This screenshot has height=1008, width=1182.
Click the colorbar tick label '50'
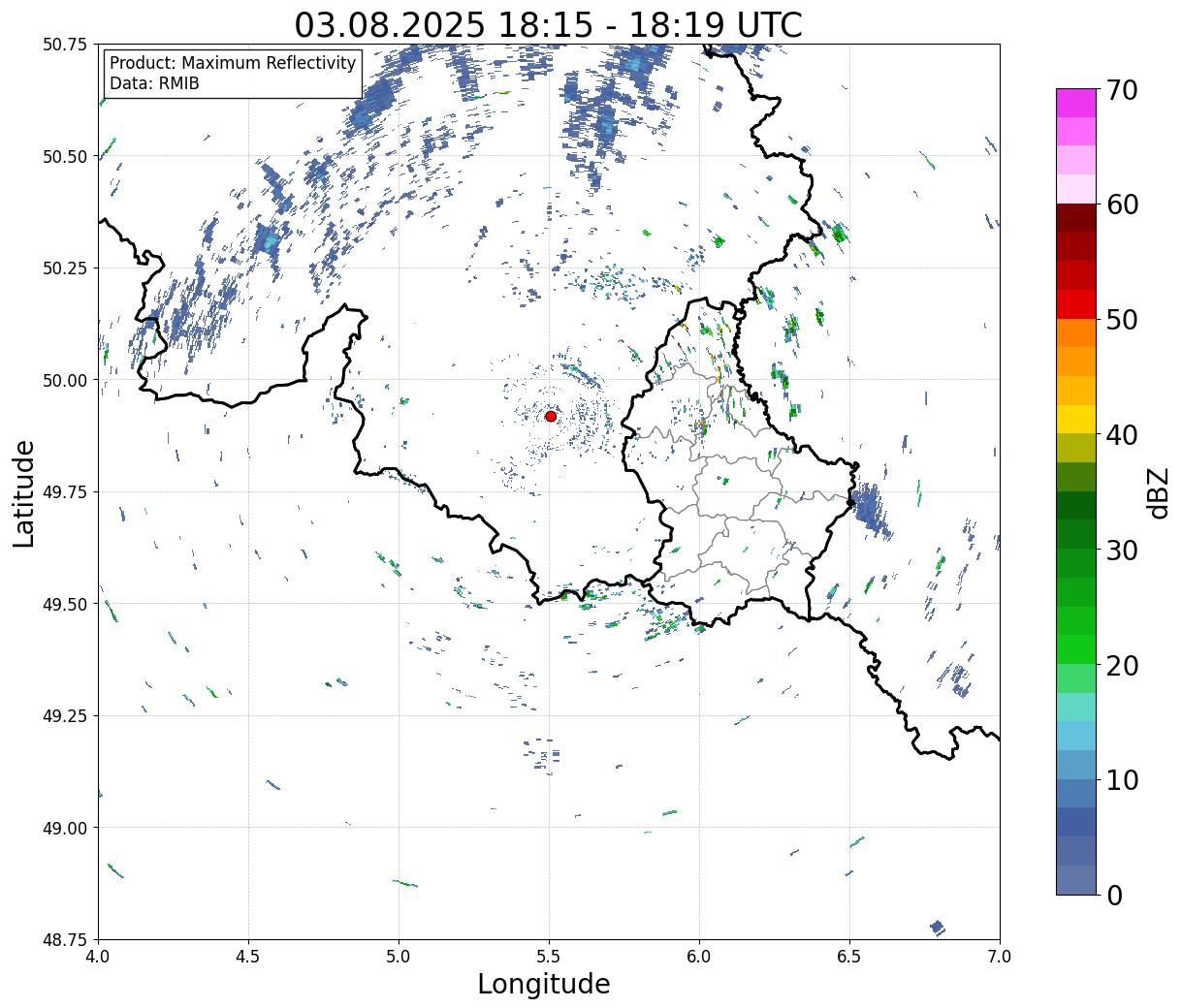click(x=1121, y=320)
